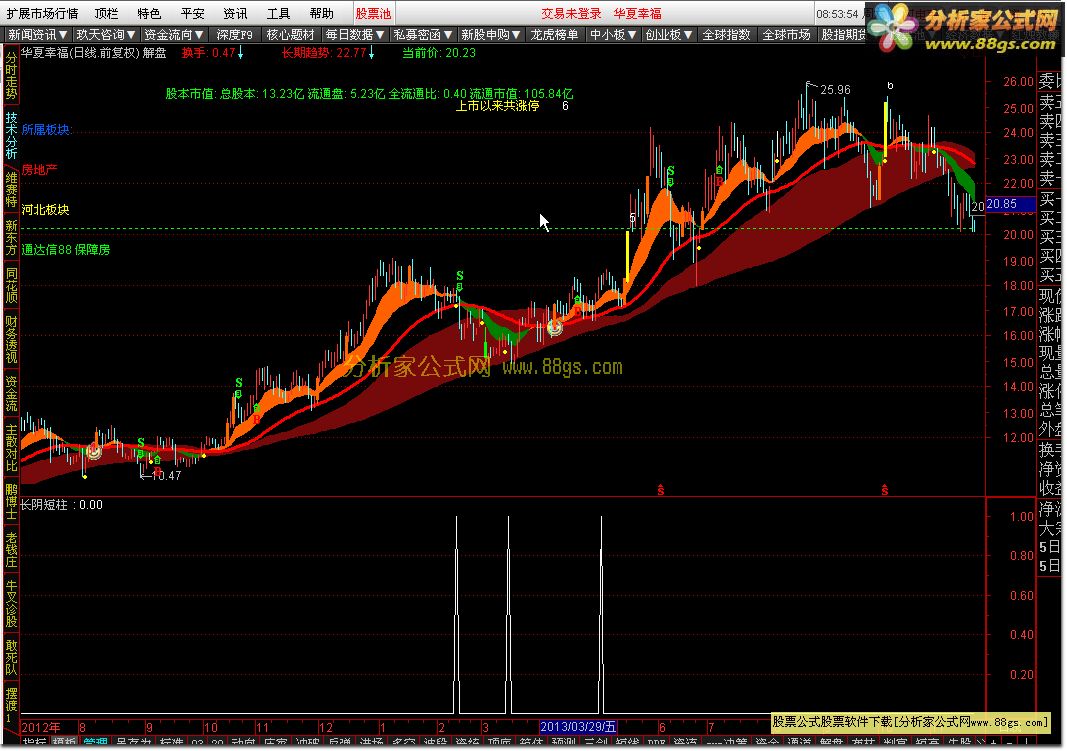Click the yellow signal bar labeled b
1067x751 pixels.
point(885,131)
